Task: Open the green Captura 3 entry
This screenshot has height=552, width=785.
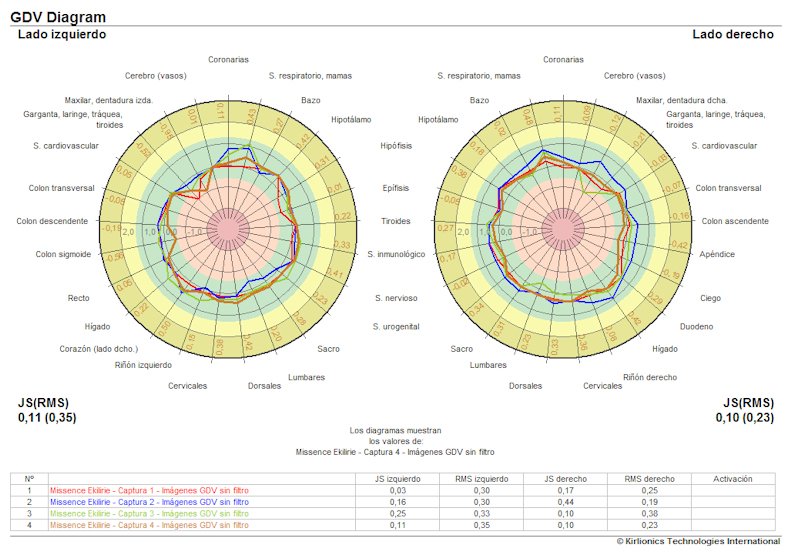Action: pyautogui.click(x=149, y=513)
